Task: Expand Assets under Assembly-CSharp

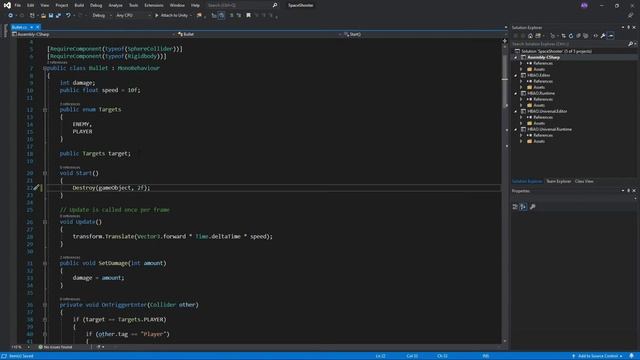Action: pyautogui.click(x=521, y=69)
